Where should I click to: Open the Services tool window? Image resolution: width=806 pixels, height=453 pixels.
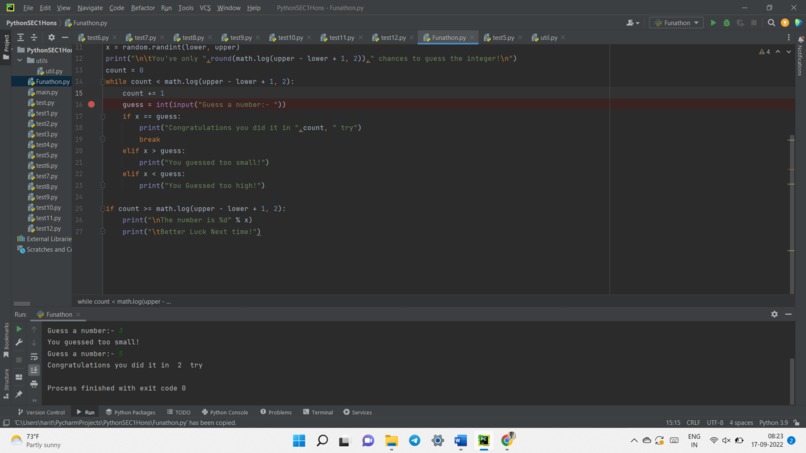(358, 412)
